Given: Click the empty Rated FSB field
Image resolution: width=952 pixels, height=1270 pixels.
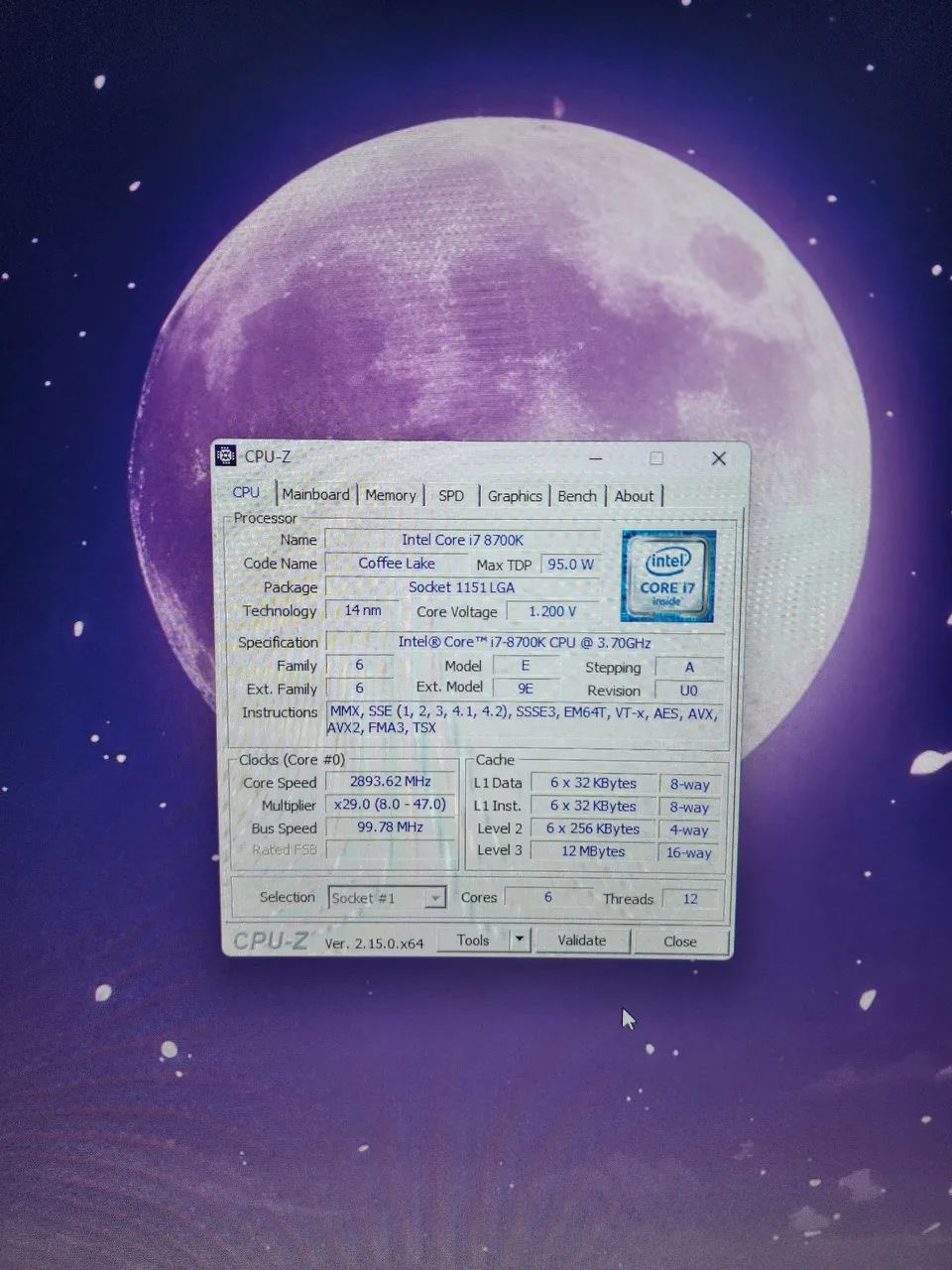Looking at the screenshot, I should point(390,849).
